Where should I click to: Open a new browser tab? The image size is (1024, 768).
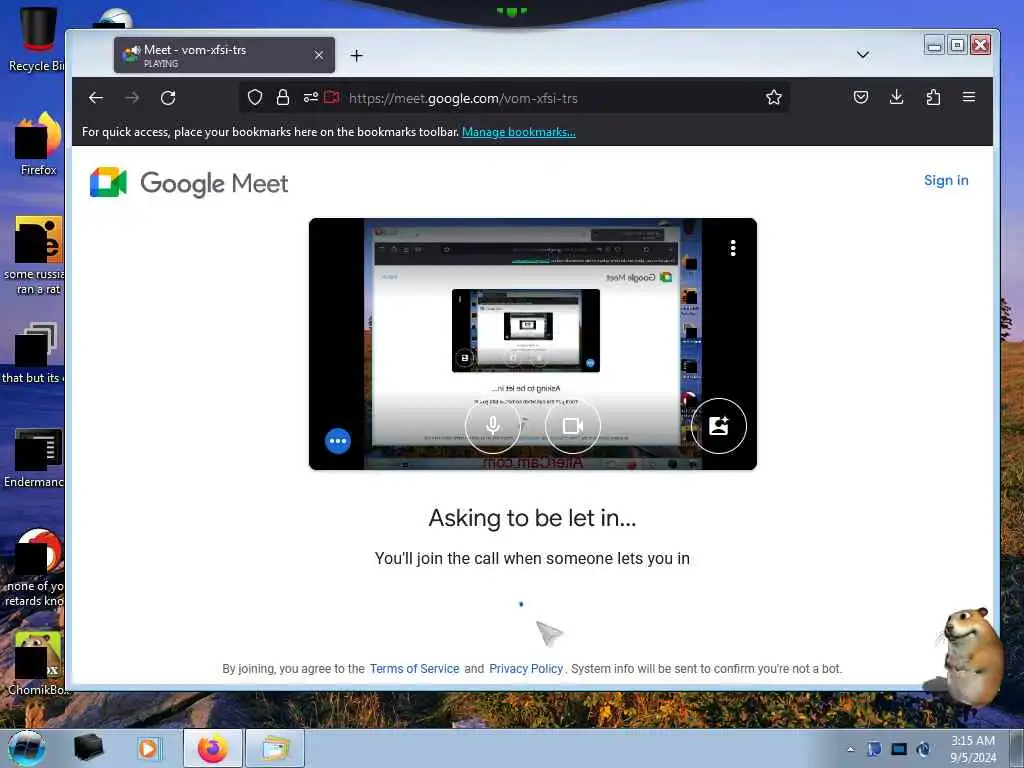pos(357,56)
